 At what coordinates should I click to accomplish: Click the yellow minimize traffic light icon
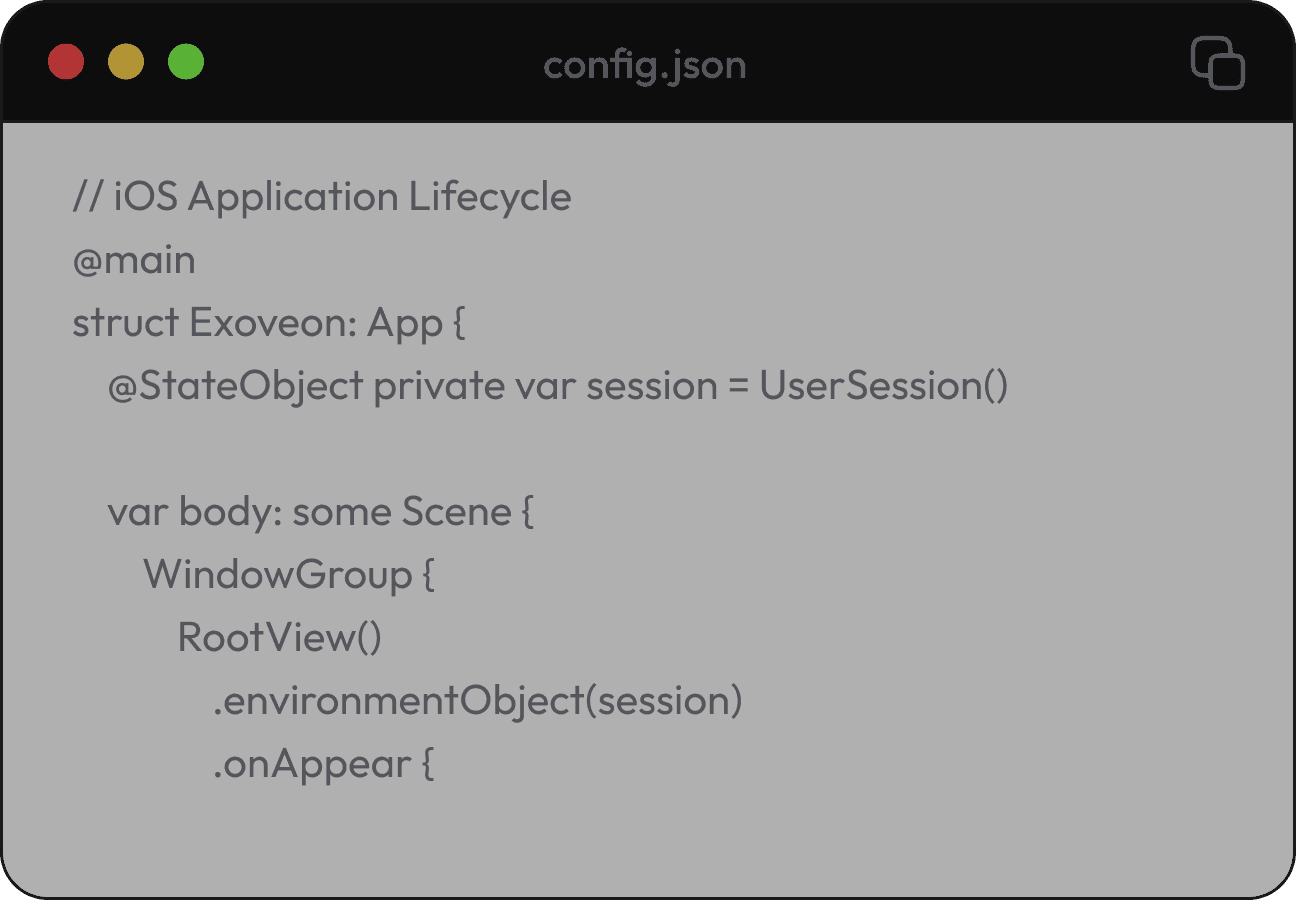click(125, 61)
